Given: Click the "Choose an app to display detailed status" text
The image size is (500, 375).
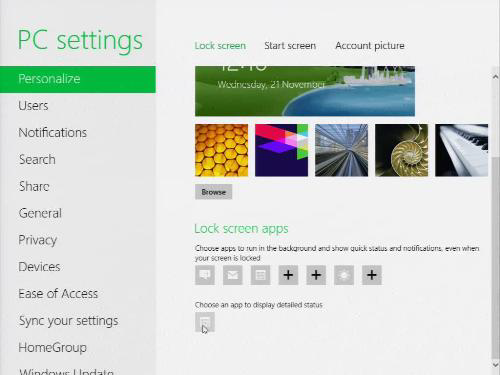Looking at the screenshot, I should coord(259,305).
